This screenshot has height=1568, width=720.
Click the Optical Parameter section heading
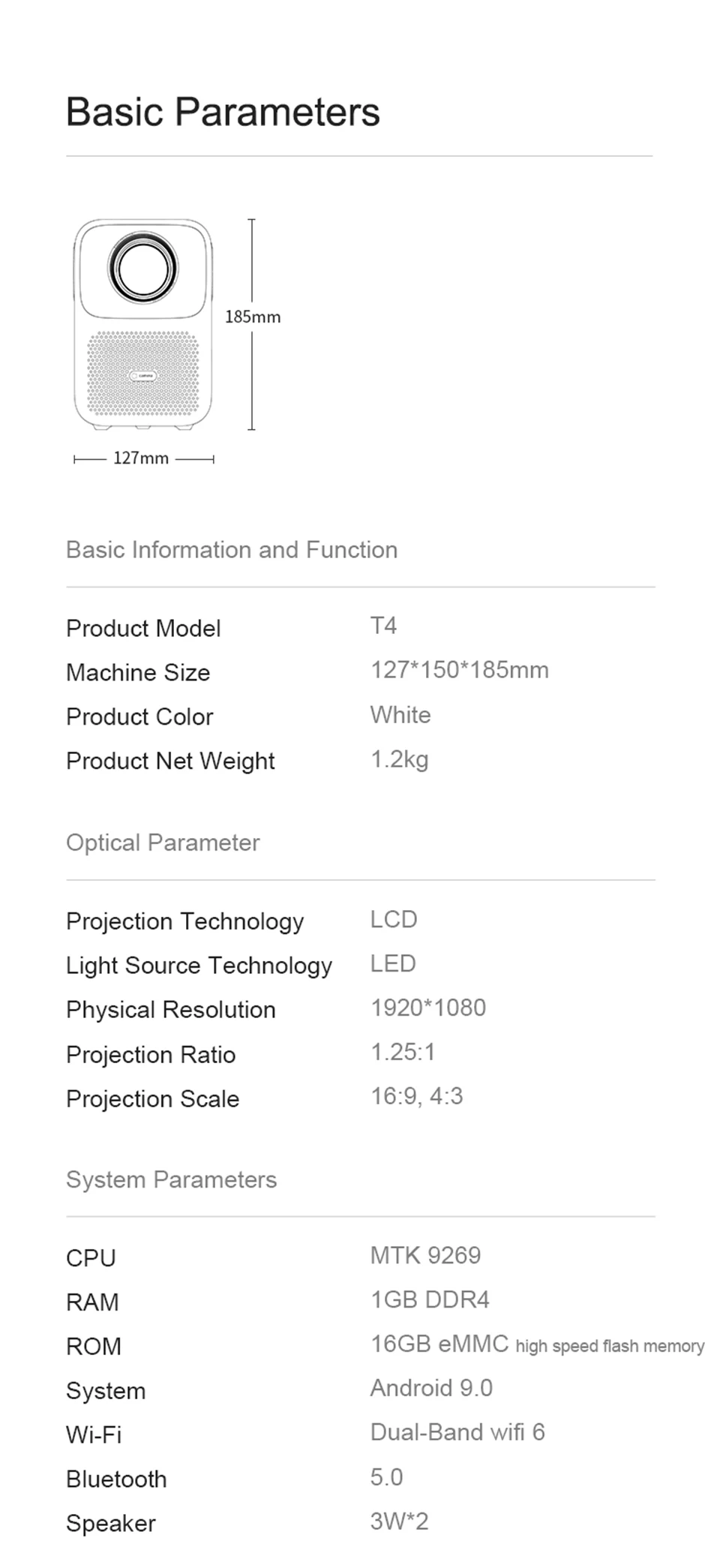pos(163,843)
